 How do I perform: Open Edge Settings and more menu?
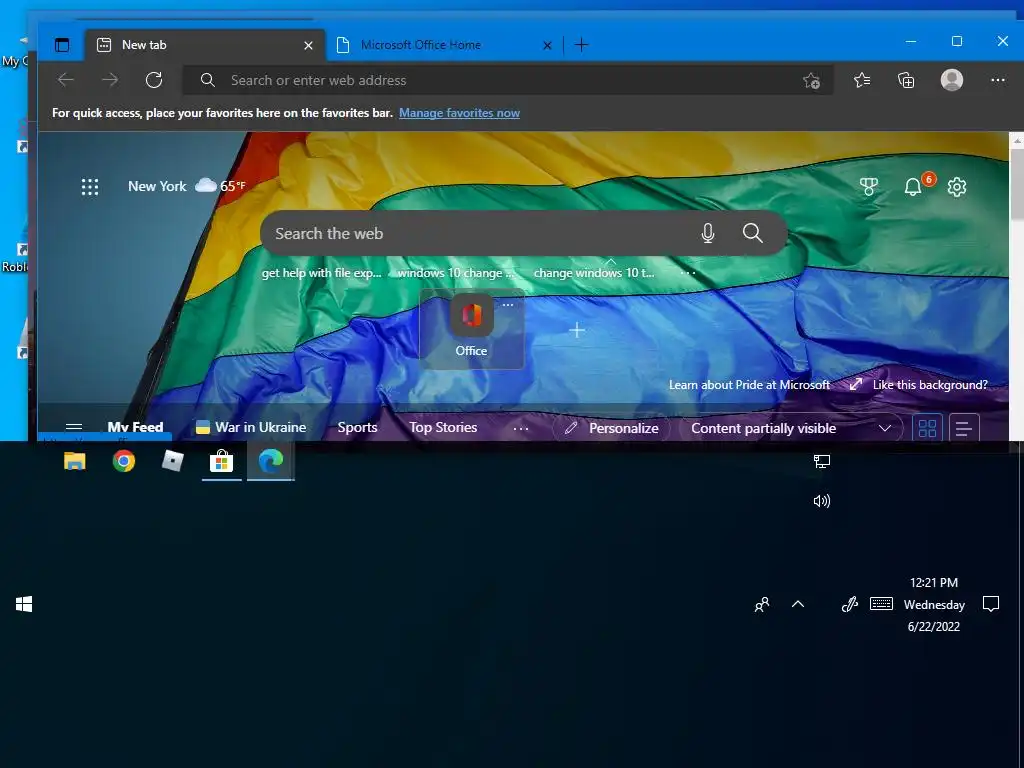pos(998,80)
